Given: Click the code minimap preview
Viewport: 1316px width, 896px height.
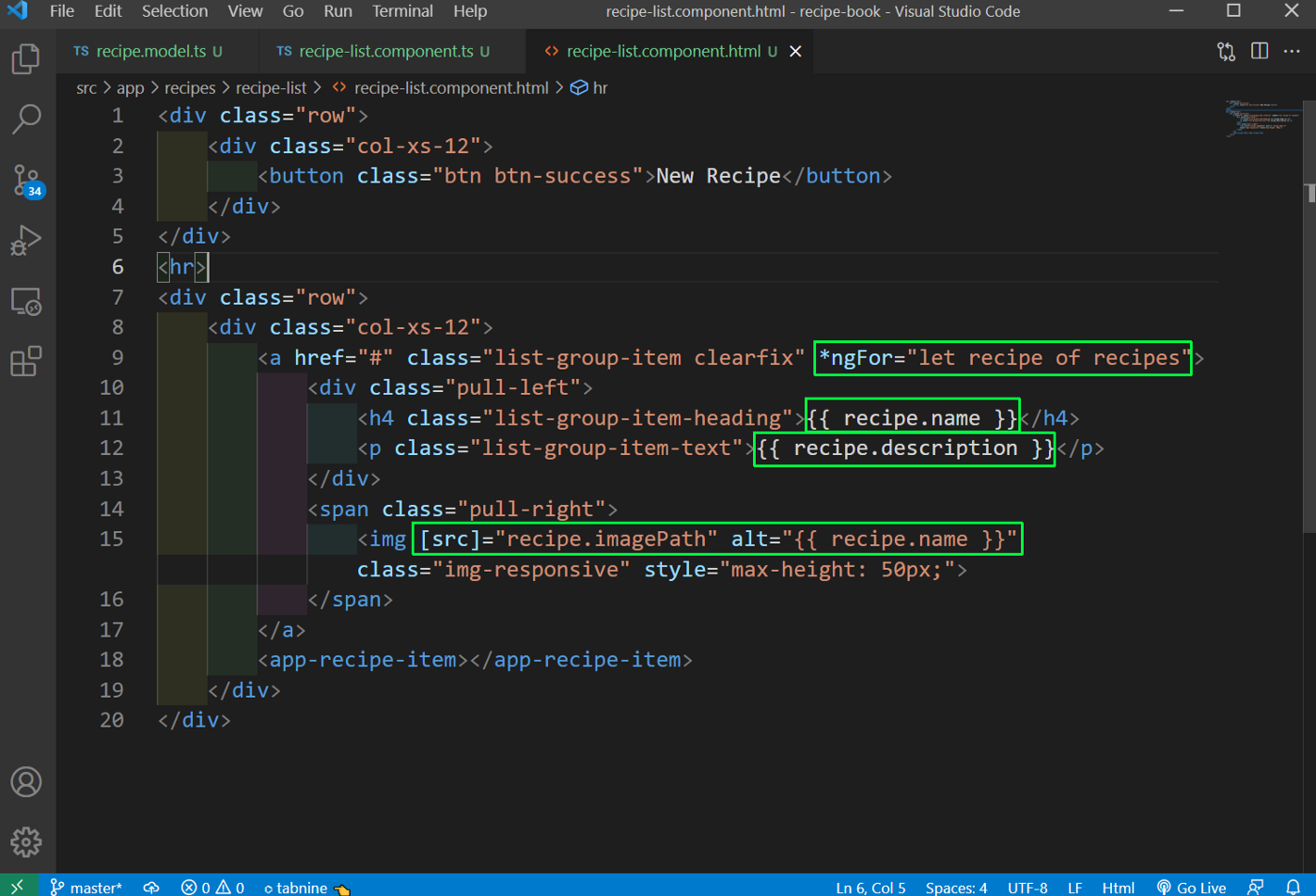Looking at the screenshot, I should click(1262, 119).
